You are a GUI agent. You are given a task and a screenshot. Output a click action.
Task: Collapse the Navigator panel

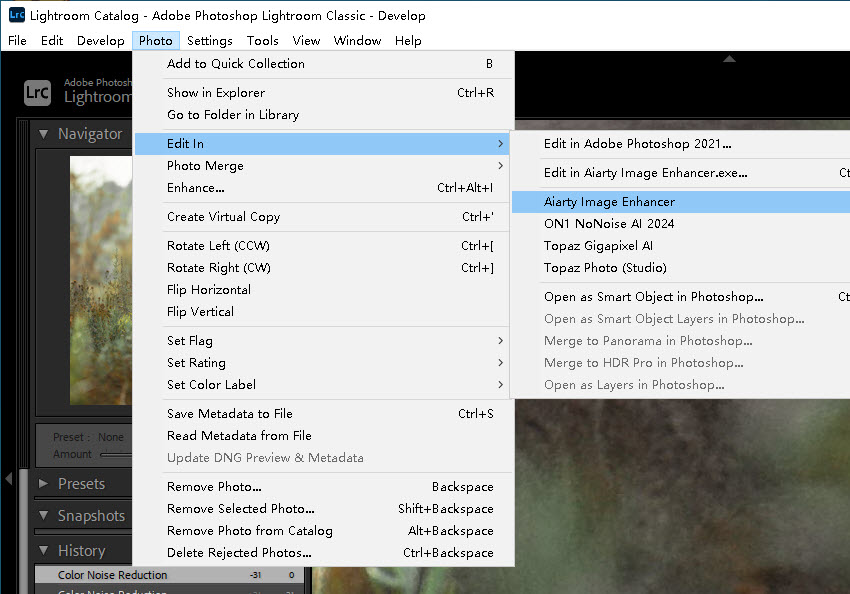pyautogui.click(x=43, y=134)
